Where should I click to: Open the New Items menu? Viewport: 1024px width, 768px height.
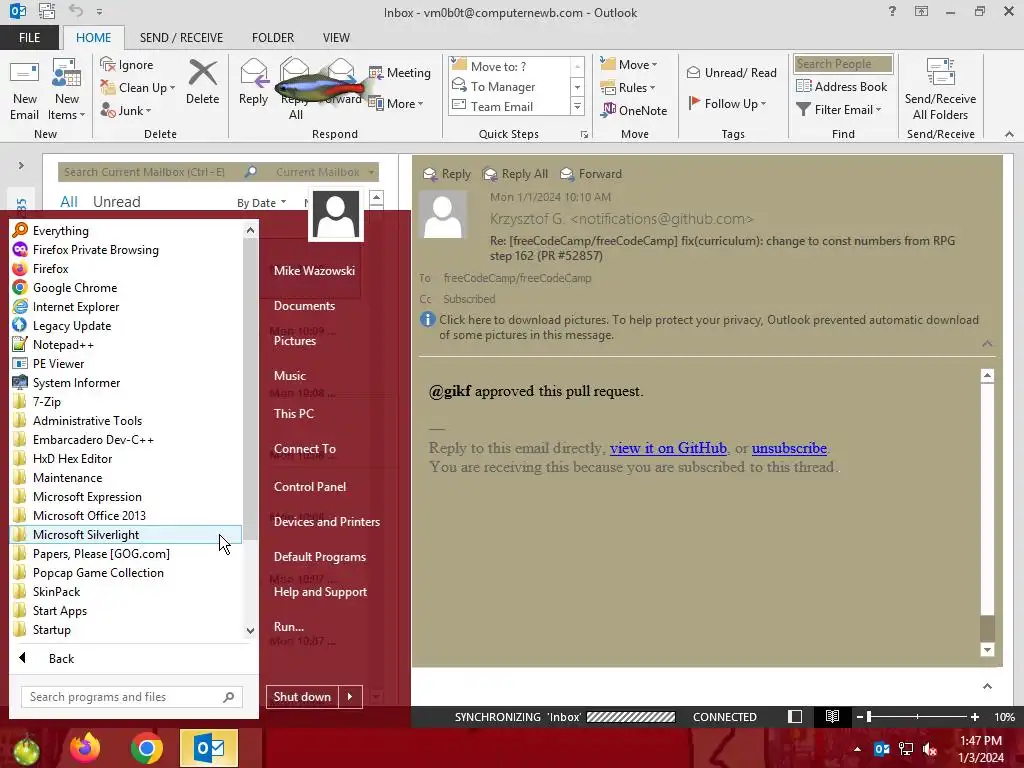click(x=66, y=90)
